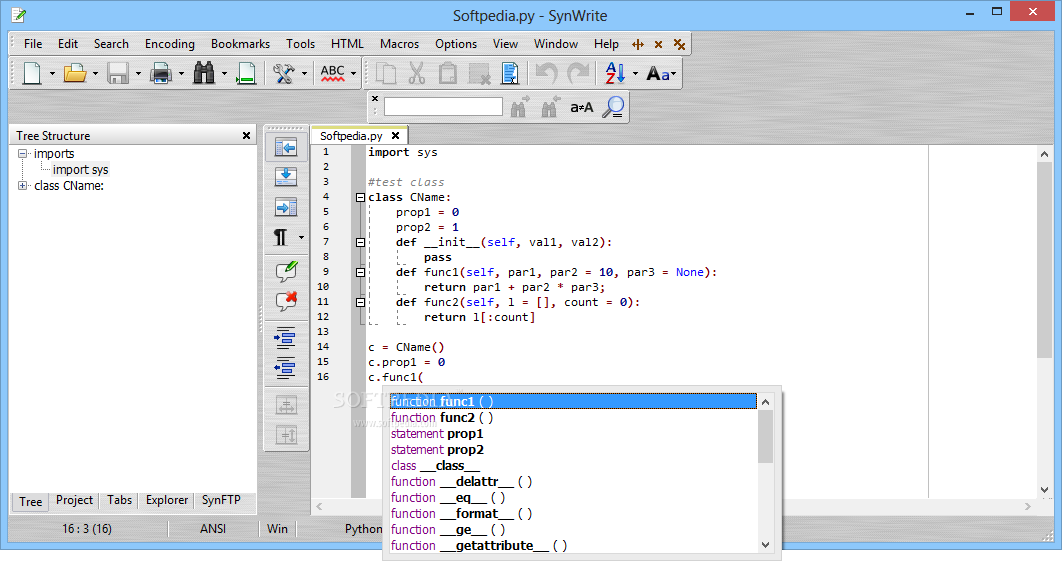Collapse the code fold at def func2 line
Viewport: 1062px width, 561px height.
(360, 302)
